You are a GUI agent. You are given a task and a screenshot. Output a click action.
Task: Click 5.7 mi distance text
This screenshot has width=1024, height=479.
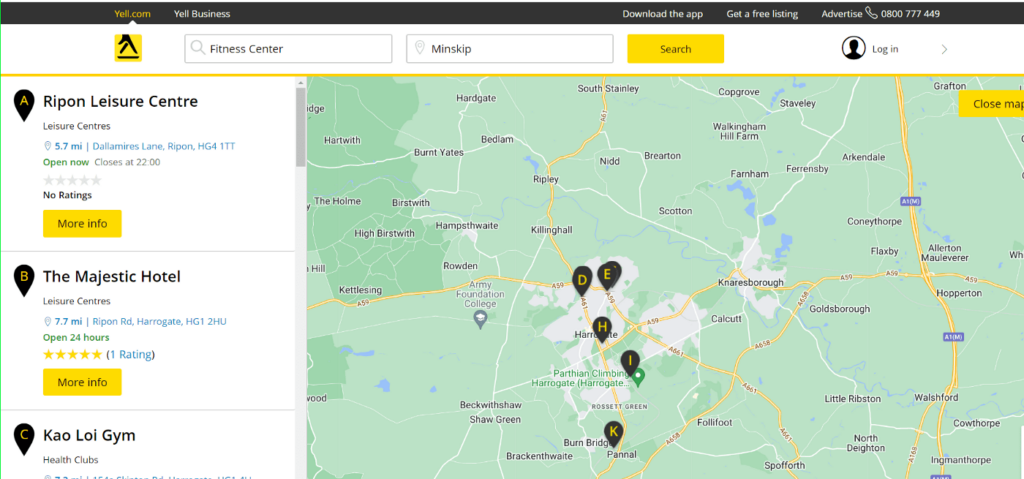[x=69, y=146]
